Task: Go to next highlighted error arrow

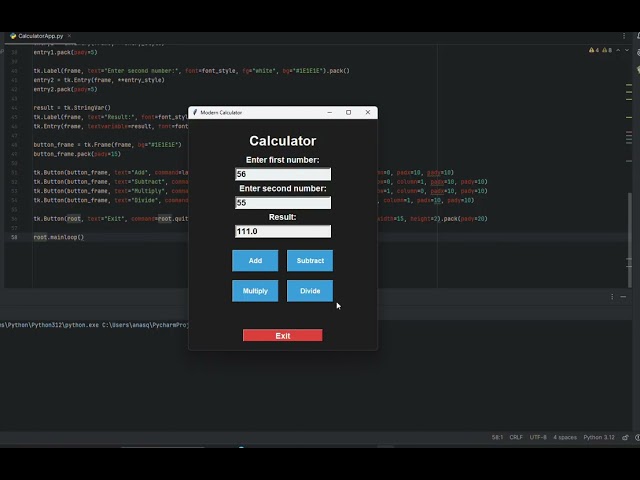Action: coord(627,50)
